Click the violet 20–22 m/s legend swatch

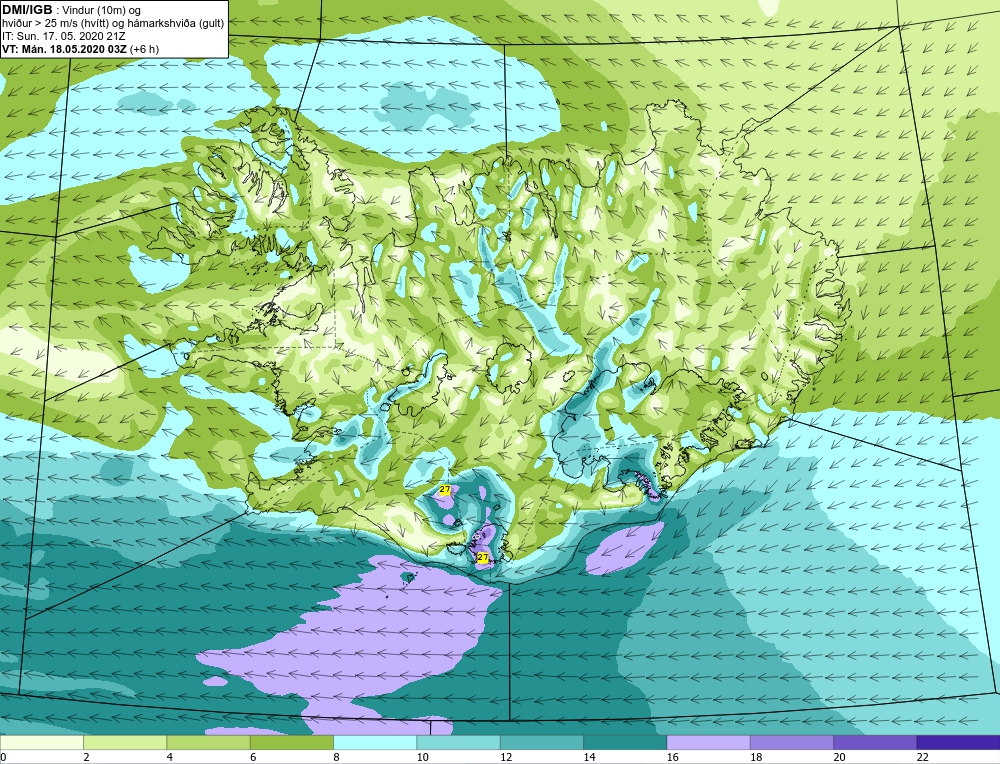pyautogui.click(x=875, y=742)
